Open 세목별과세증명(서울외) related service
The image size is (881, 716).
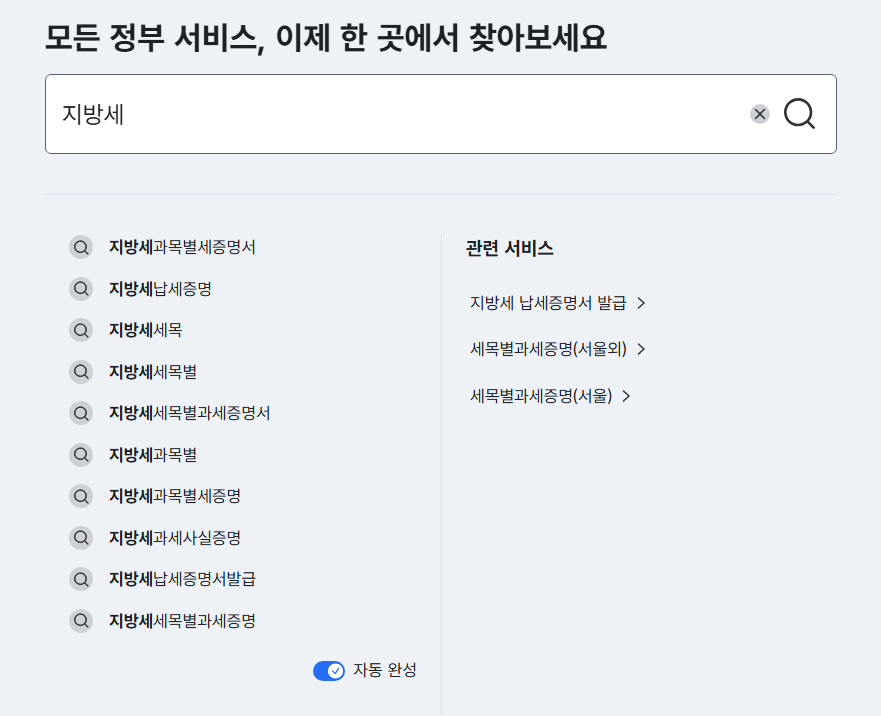coord(548,349)
